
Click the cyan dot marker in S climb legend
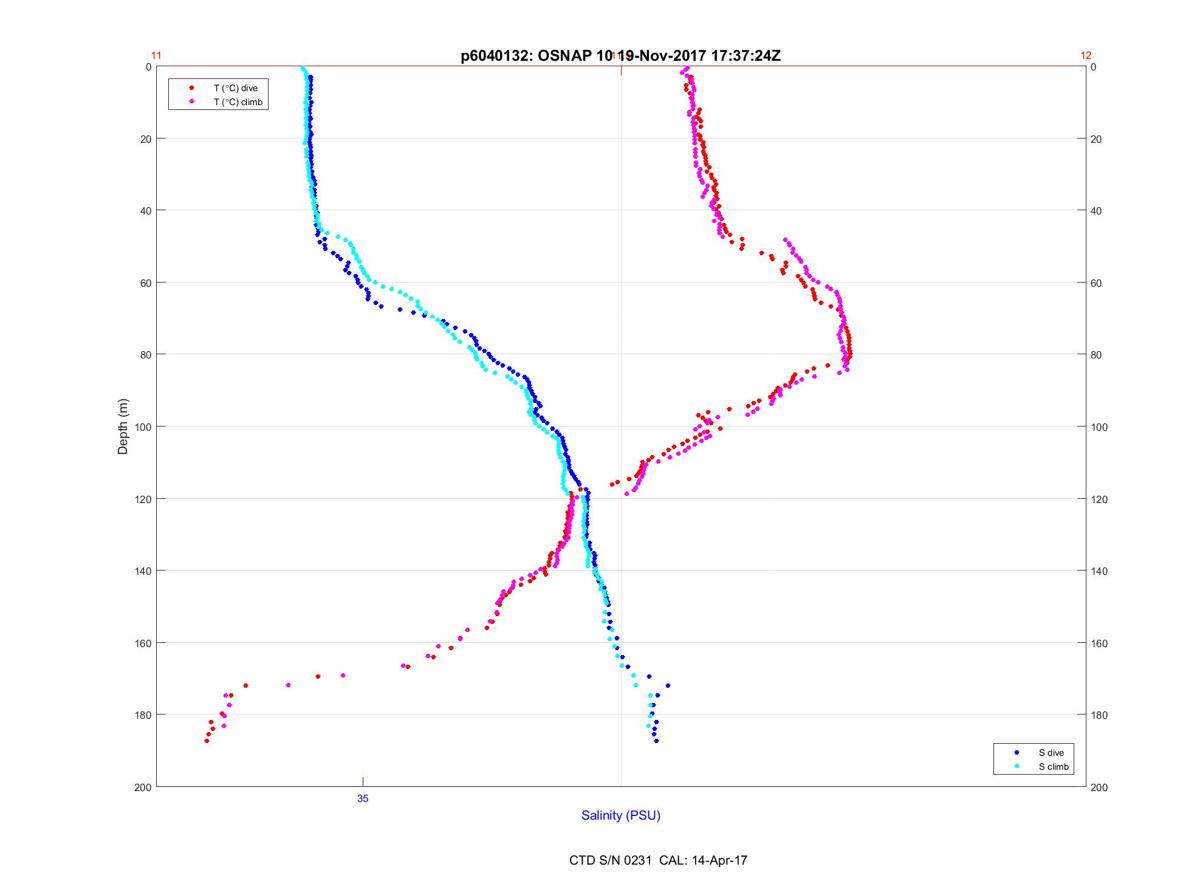[1016, 766]
